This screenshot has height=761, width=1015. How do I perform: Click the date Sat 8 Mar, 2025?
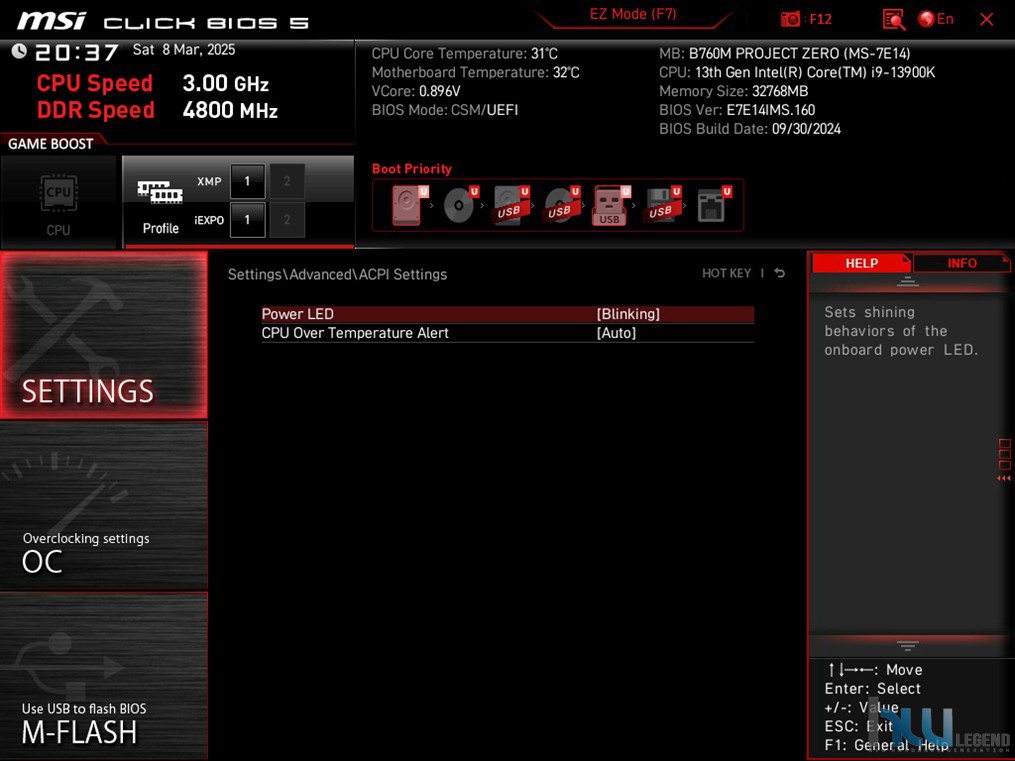(x=184, y=50)
